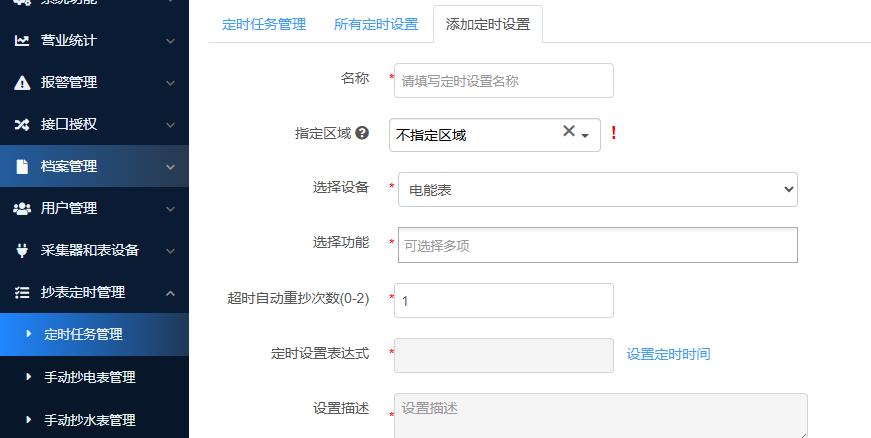The width and height of the screenshot is (871, 438).
Task: Collapse the 抄表定时管理 menu chevron
Action: click(170, 293)
